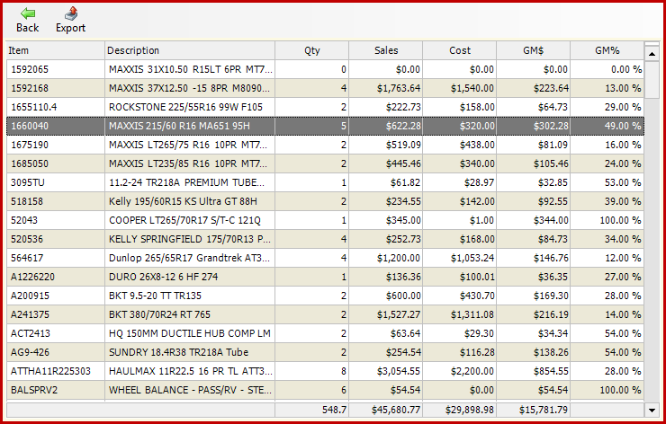Click the scroll down arrow of the table

click(x=652, y=410)
